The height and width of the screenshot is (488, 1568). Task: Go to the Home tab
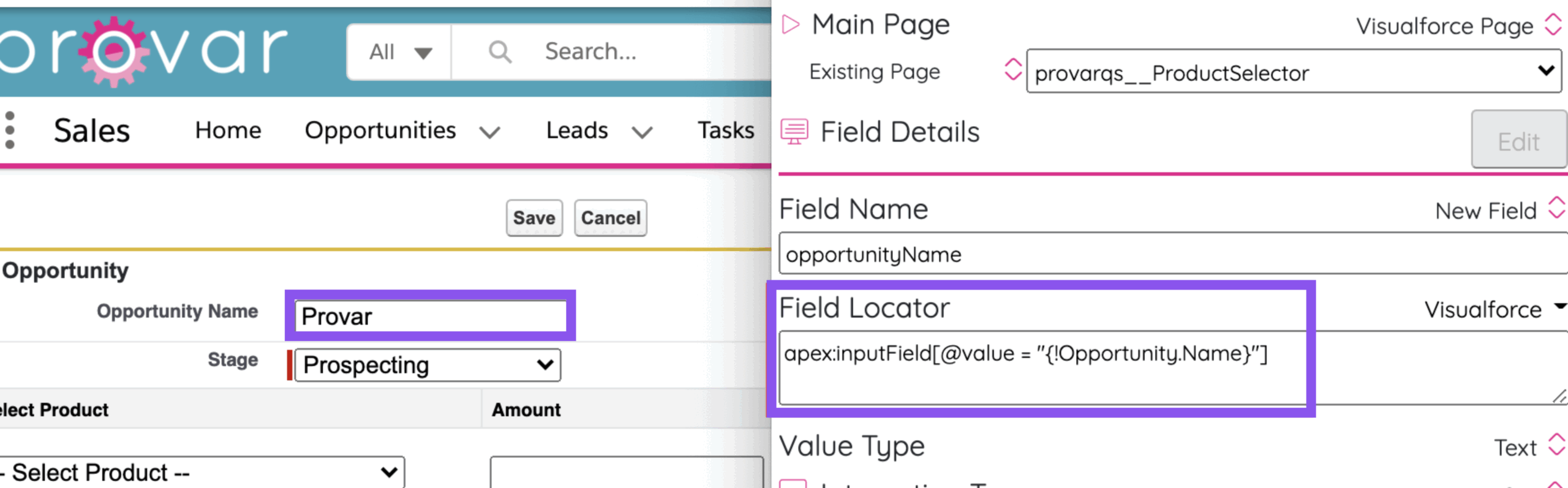pyautogui.click(x=228, y=130)
